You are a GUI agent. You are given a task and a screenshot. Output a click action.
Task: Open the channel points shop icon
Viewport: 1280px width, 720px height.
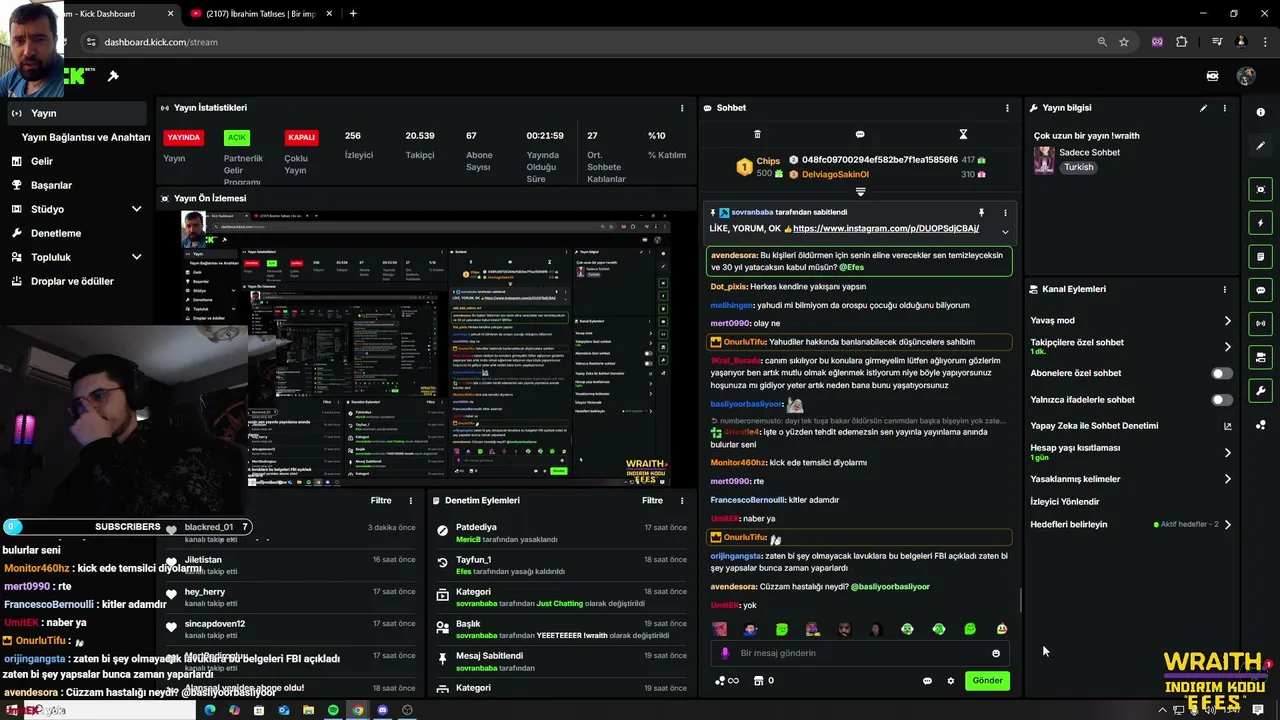click(x=758, y=681)
